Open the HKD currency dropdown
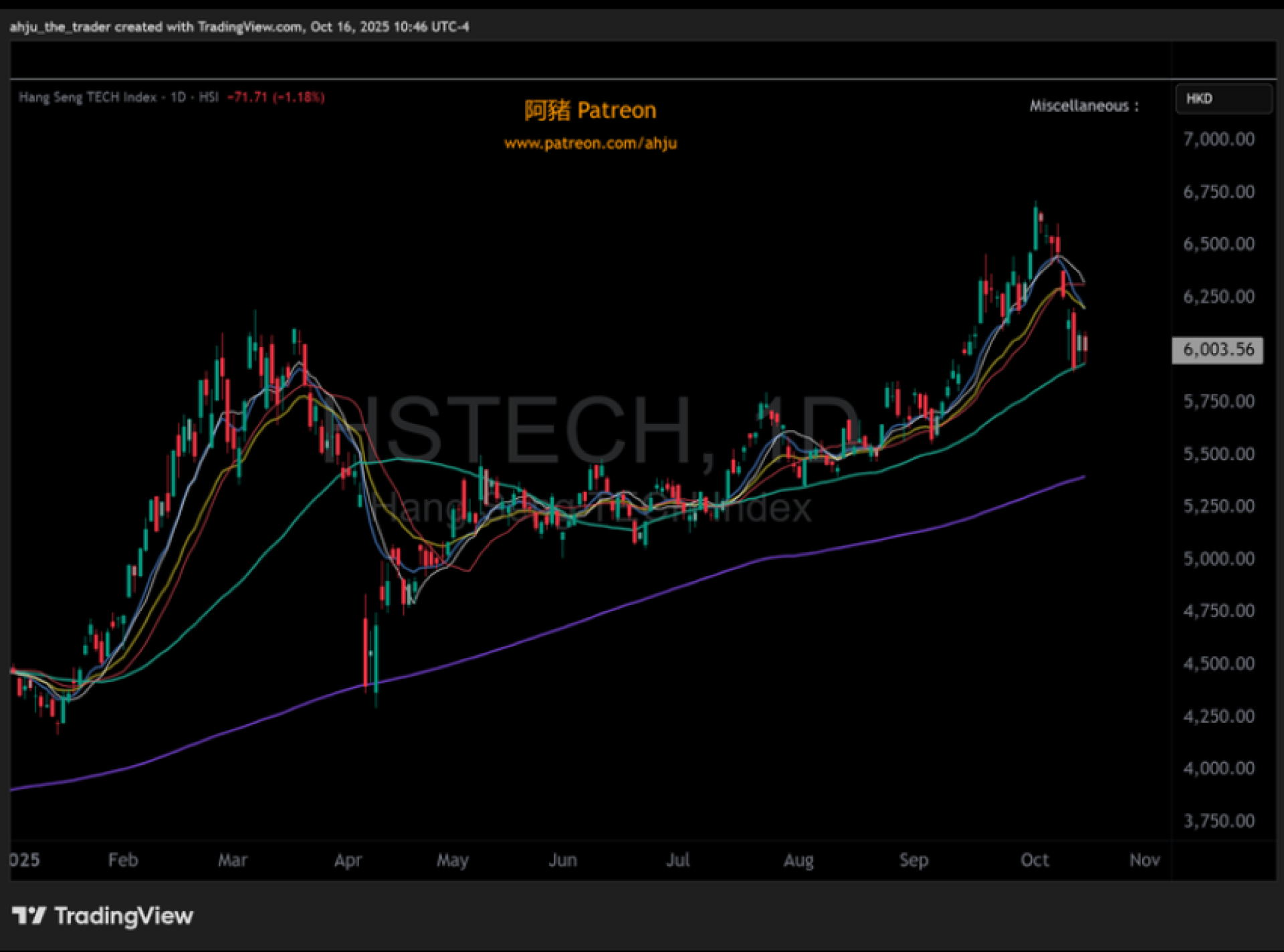The image size is (1284, 952). click(x=1223, y=99)
